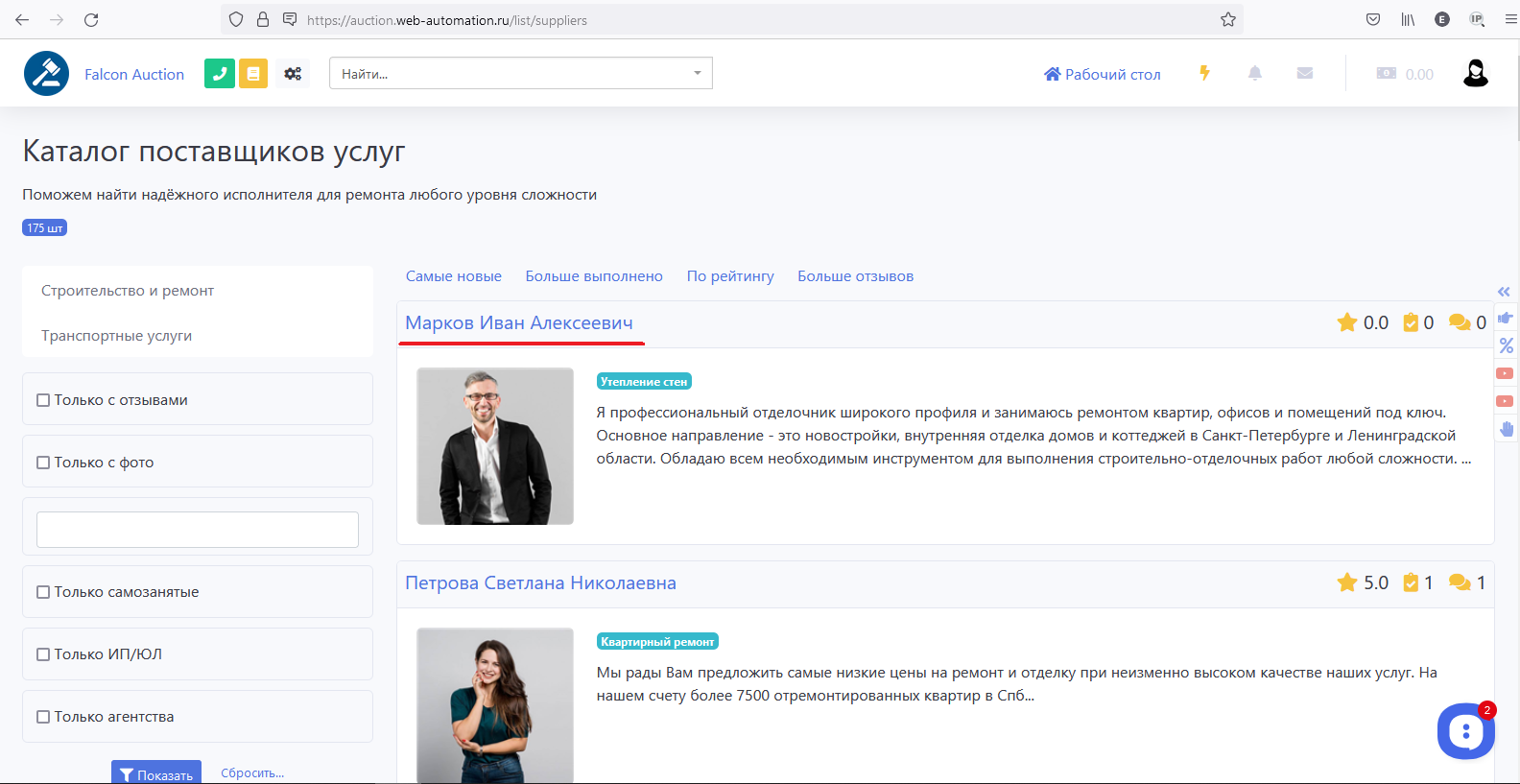Sort by 'Больше выполнено' tab
Image resolution: width=1520 pixels, height=784 pixels.
click(x=594, y=276)
